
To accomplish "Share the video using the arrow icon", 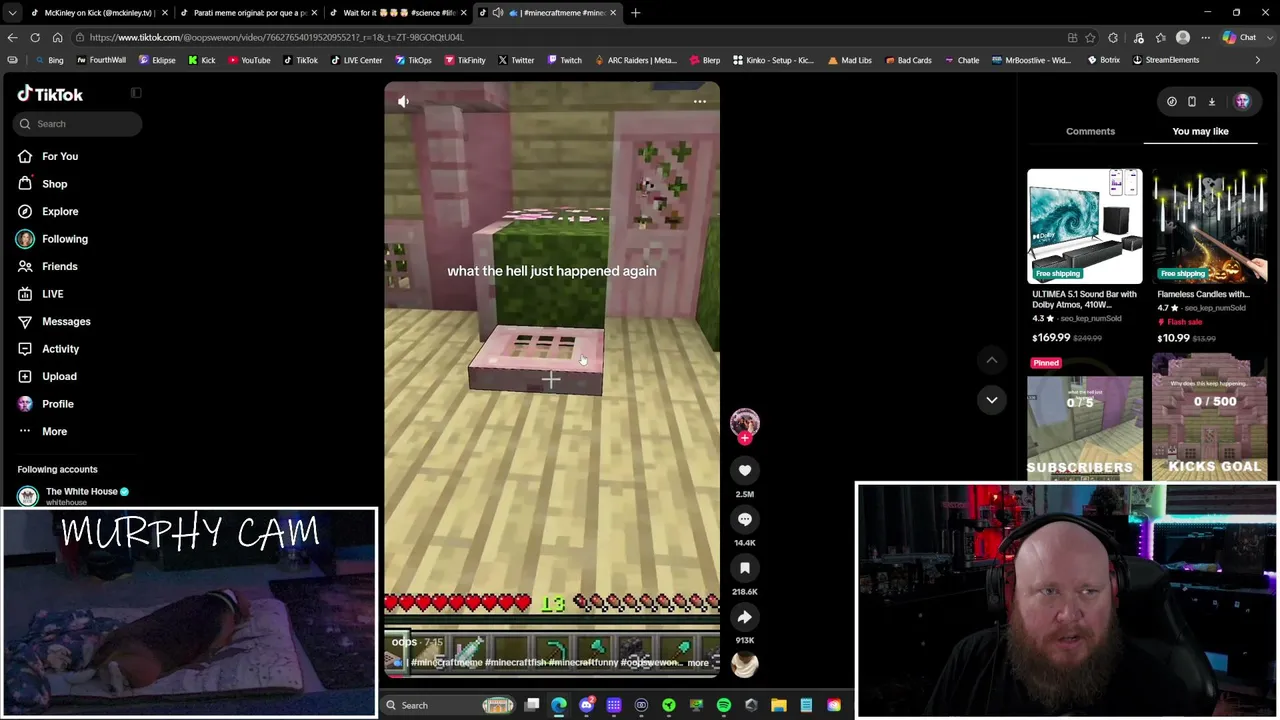I will [x=745, y=617].
